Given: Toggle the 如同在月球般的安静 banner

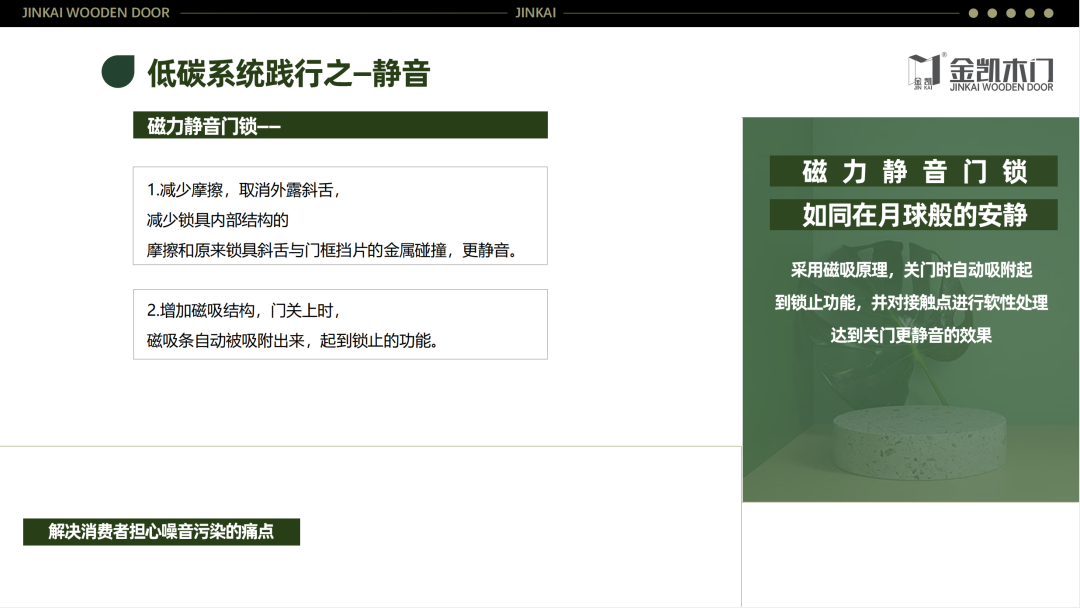Looking at the screenshot, I should pos(915,214).
